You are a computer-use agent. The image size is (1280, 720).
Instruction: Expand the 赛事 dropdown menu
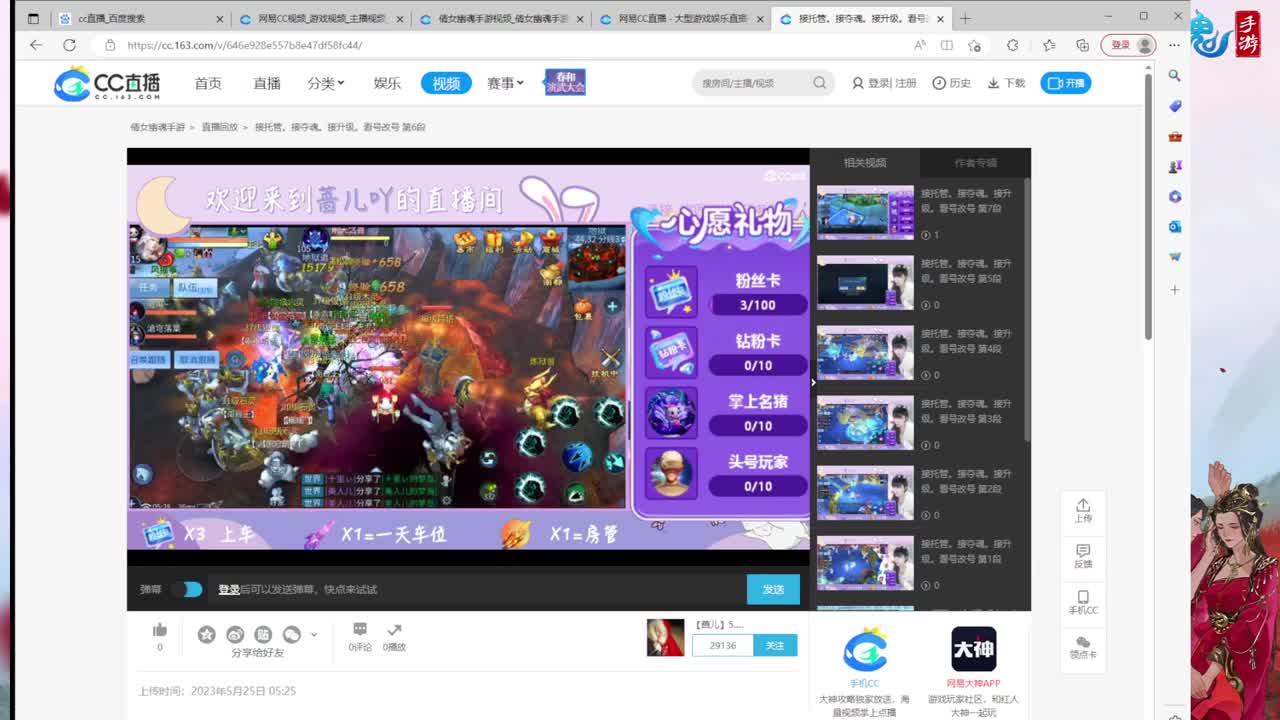pyautogui.click(x=505, y=83)
